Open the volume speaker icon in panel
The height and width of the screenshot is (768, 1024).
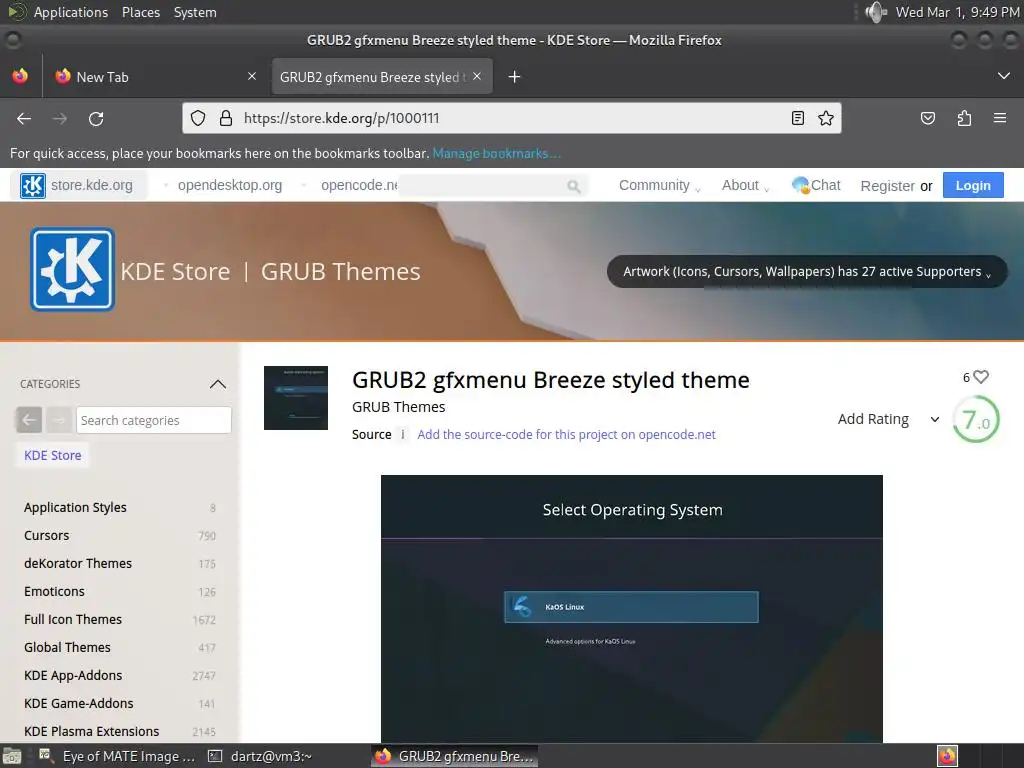pyautogui.click(x=876, y=12)
